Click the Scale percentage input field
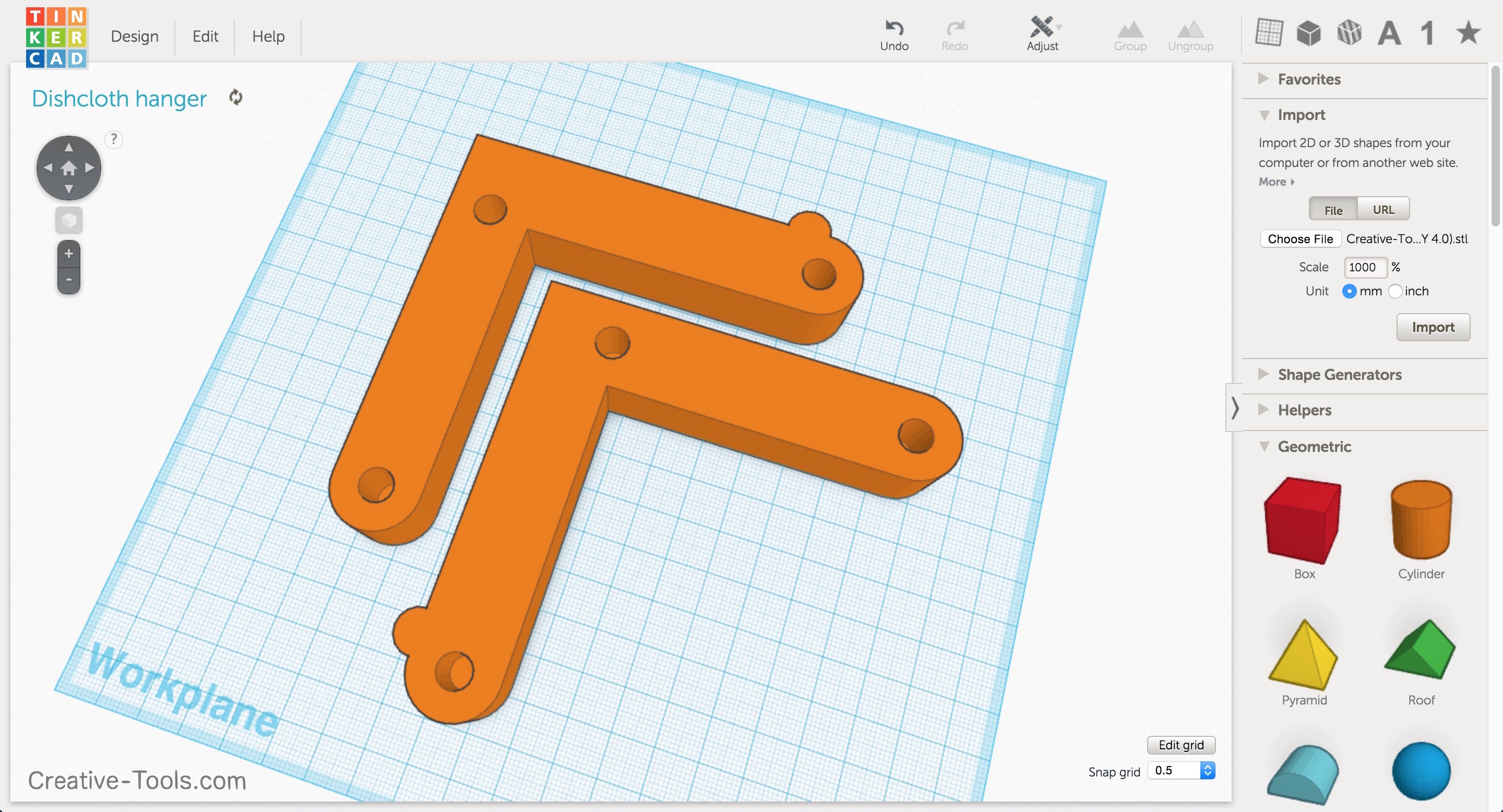This screenshot has height=812, width=1503. [1365, 267]
